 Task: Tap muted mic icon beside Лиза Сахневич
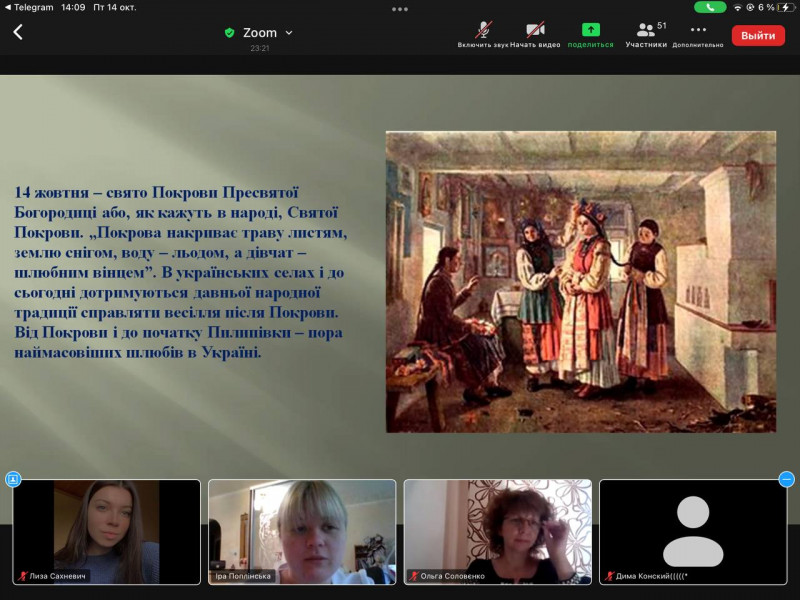click(22, 576)
